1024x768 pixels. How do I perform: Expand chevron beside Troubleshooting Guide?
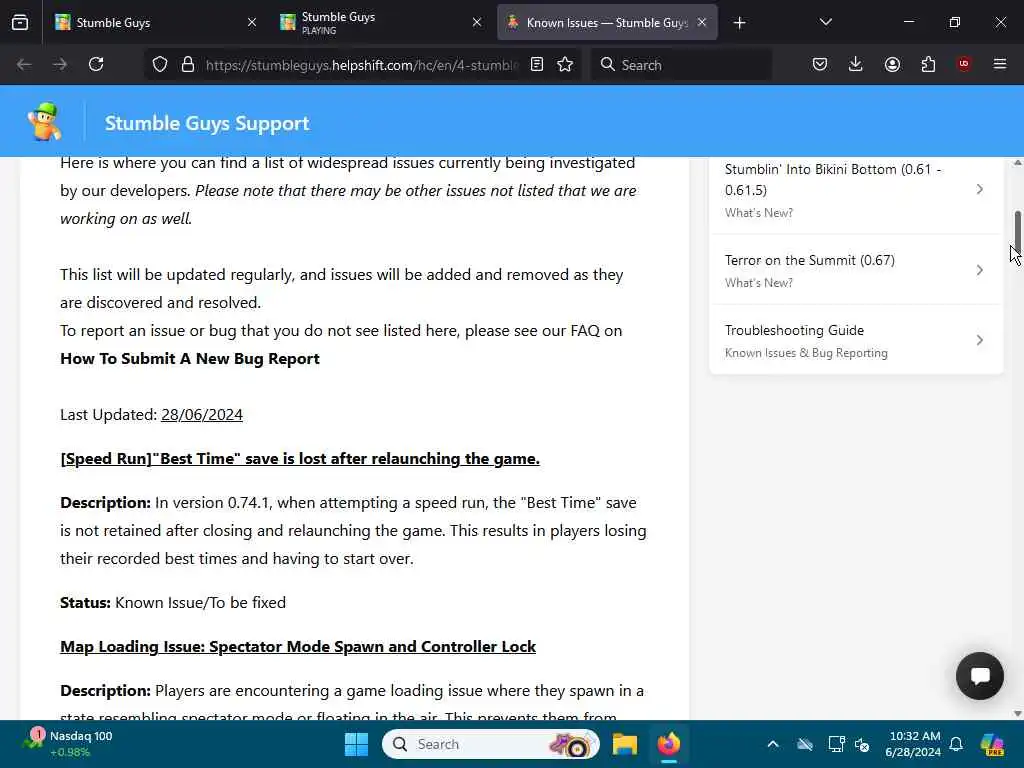980,340
